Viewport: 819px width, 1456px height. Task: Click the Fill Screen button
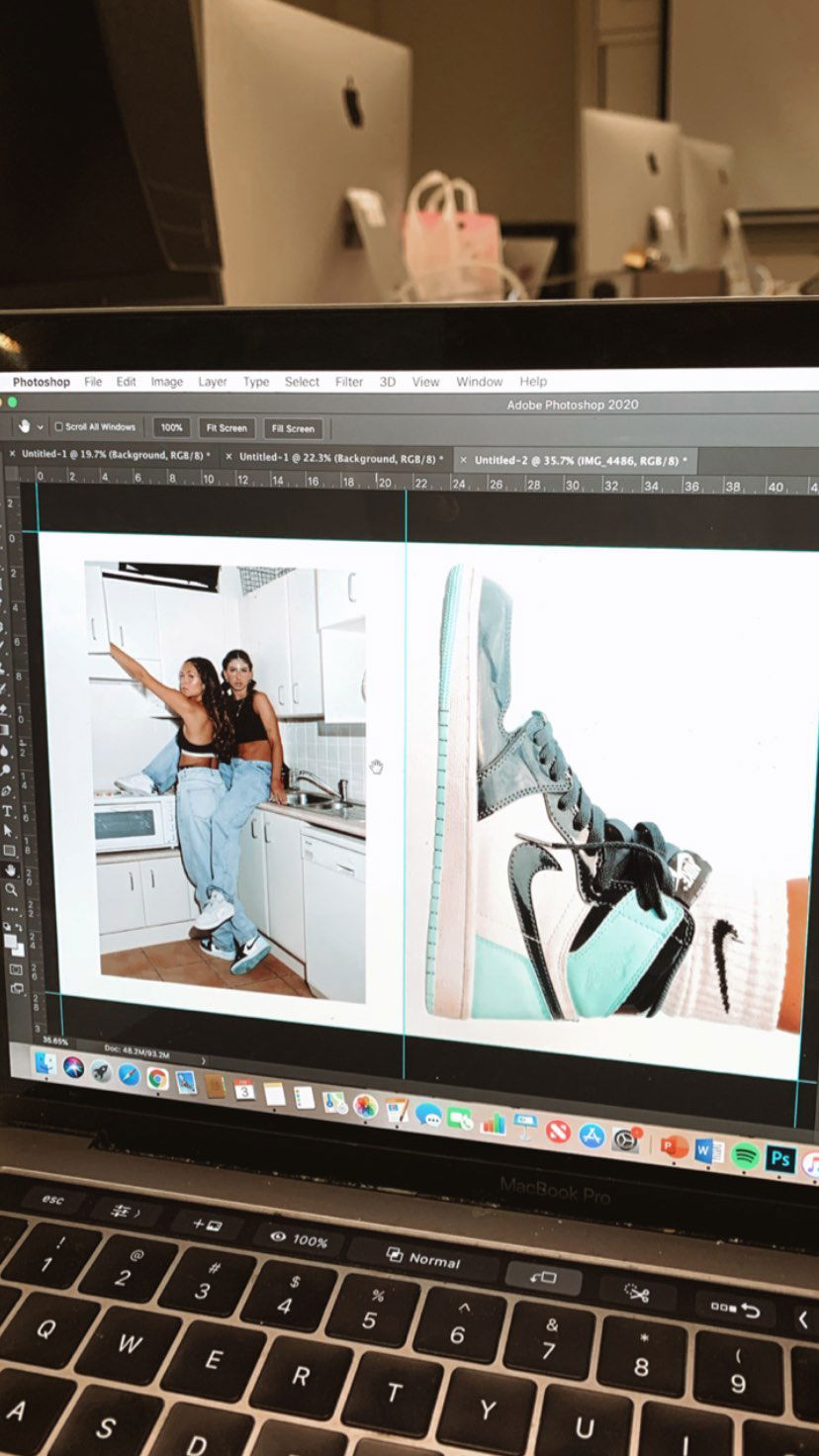click(293, 428)
